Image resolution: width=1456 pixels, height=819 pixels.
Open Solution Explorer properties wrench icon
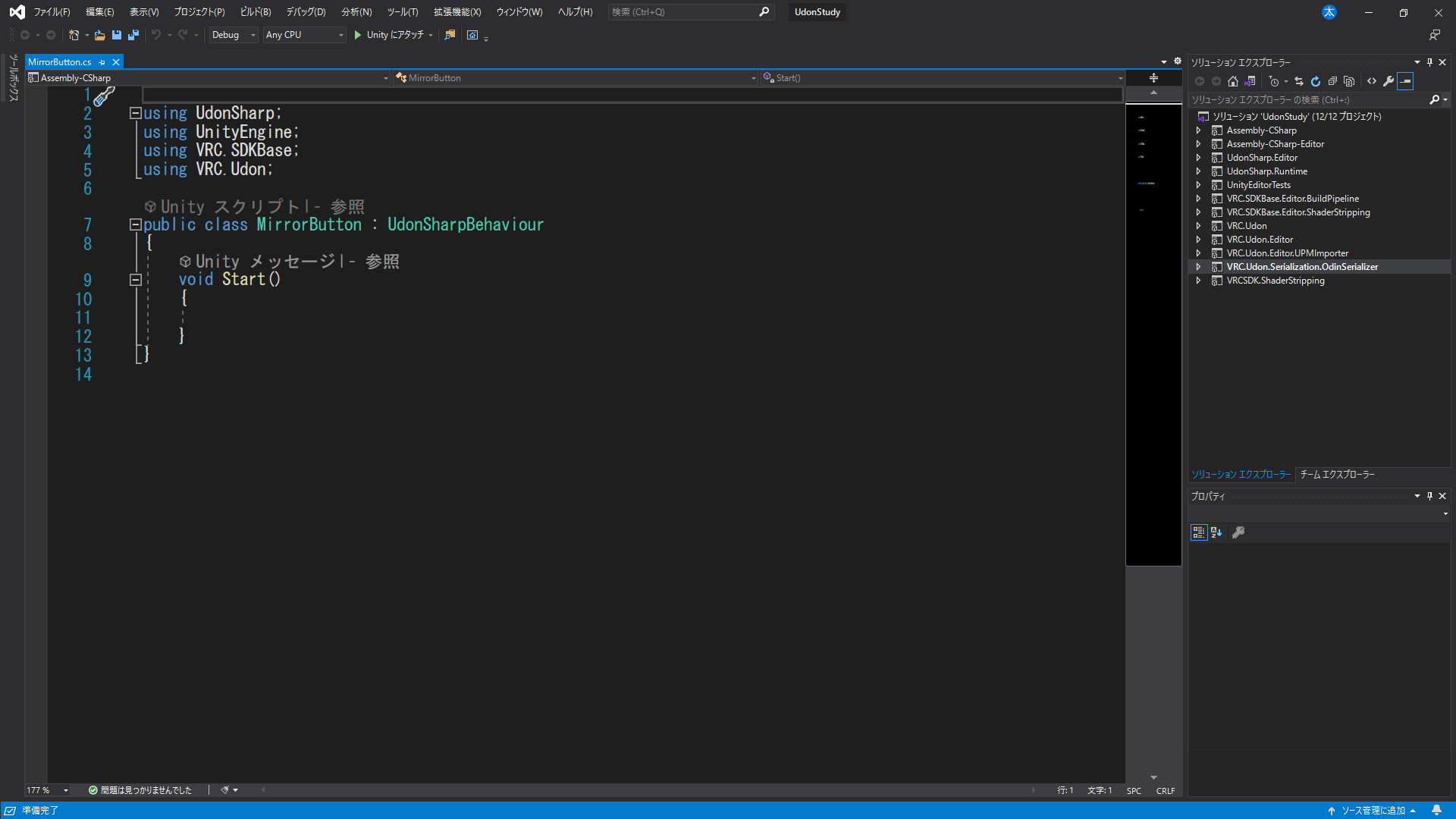click(x=1389, y=81)
